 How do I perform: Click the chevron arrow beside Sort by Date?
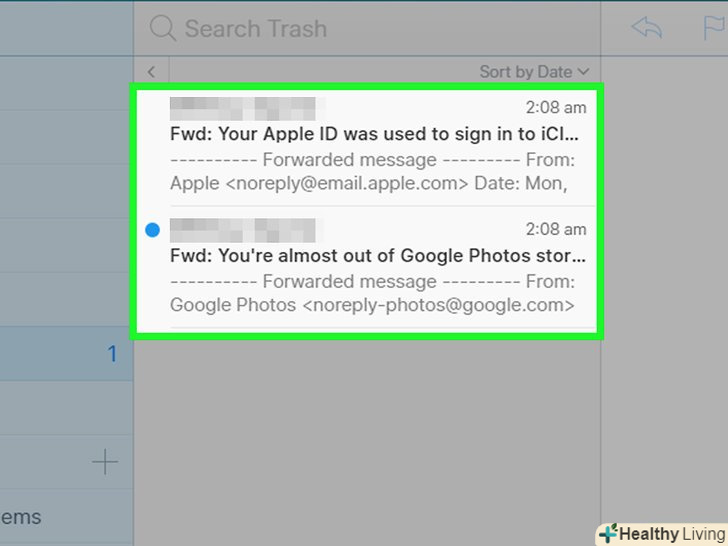[583, 71]
